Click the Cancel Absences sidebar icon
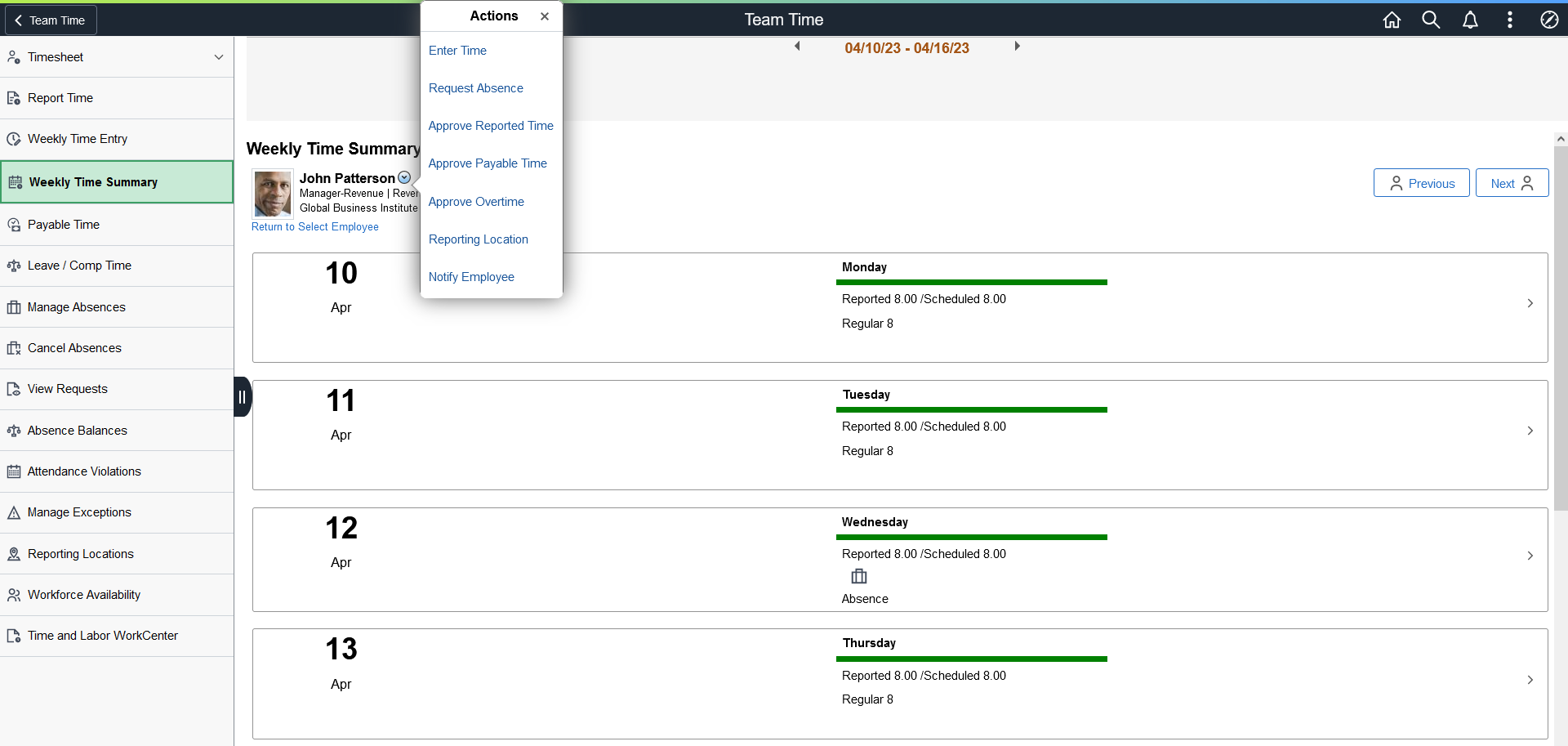 (x=14, y=348)
